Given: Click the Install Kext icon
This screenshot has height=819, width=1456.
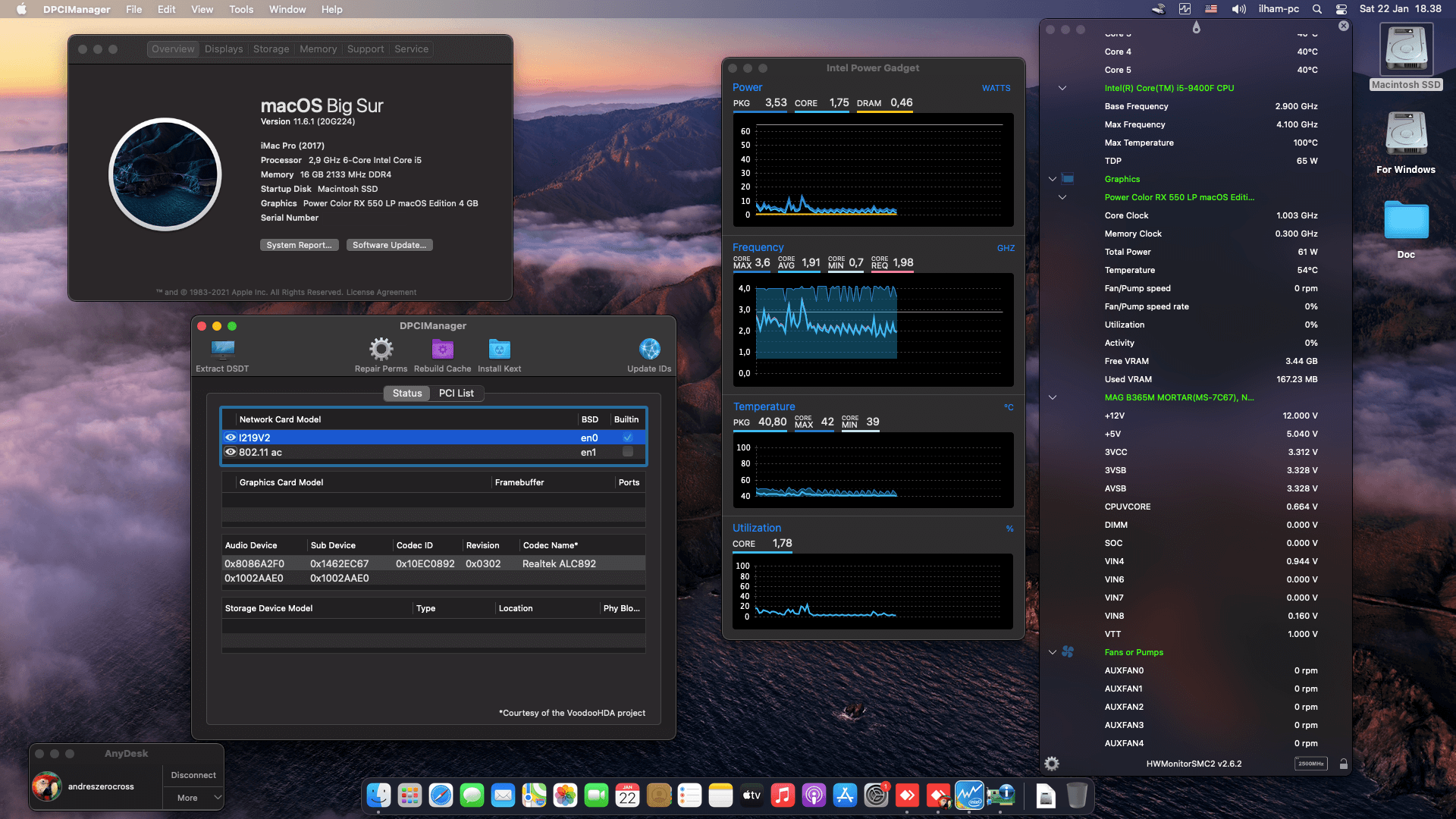Looking at the screenshot, I should (x=499, y=349).
